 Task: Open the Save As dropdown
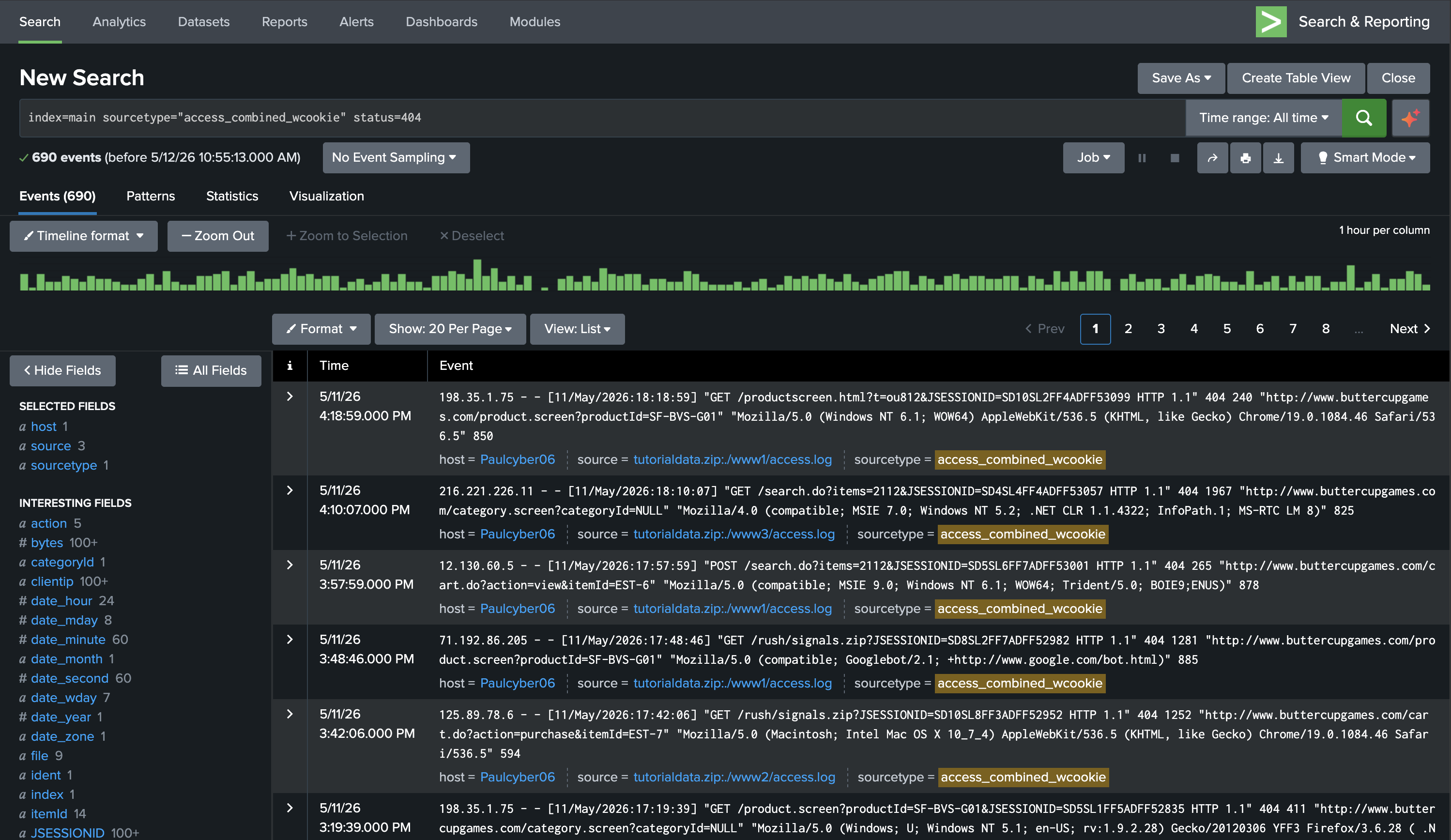(x=1181, y=78)
